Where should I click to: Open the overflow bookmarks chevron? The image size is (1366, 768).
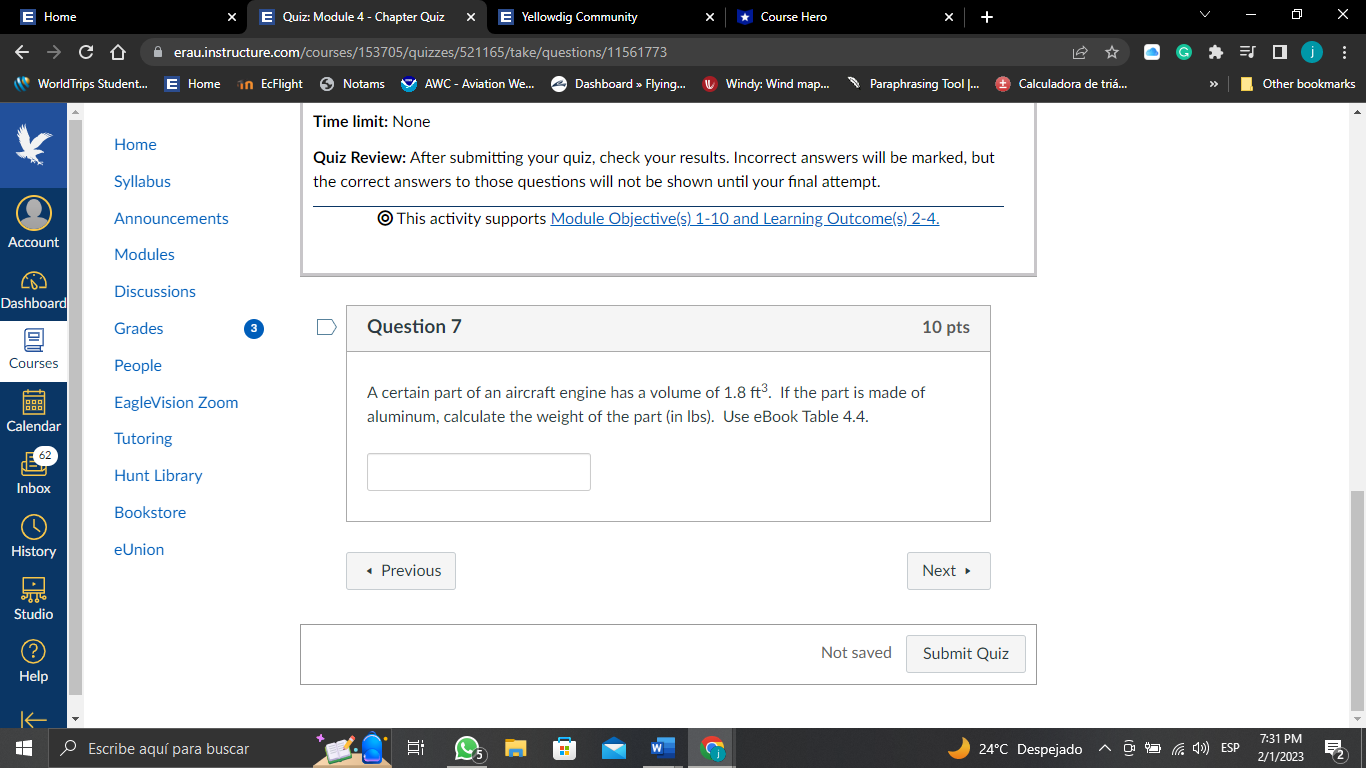(1213, 84)
